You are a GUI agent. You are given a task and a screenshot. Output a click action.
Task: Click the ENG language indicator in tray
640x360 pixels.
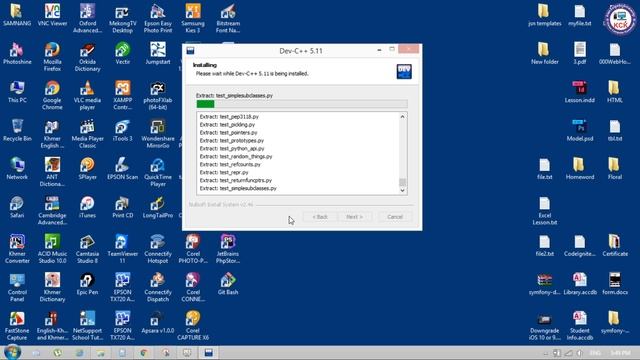(x=595, y=353)
